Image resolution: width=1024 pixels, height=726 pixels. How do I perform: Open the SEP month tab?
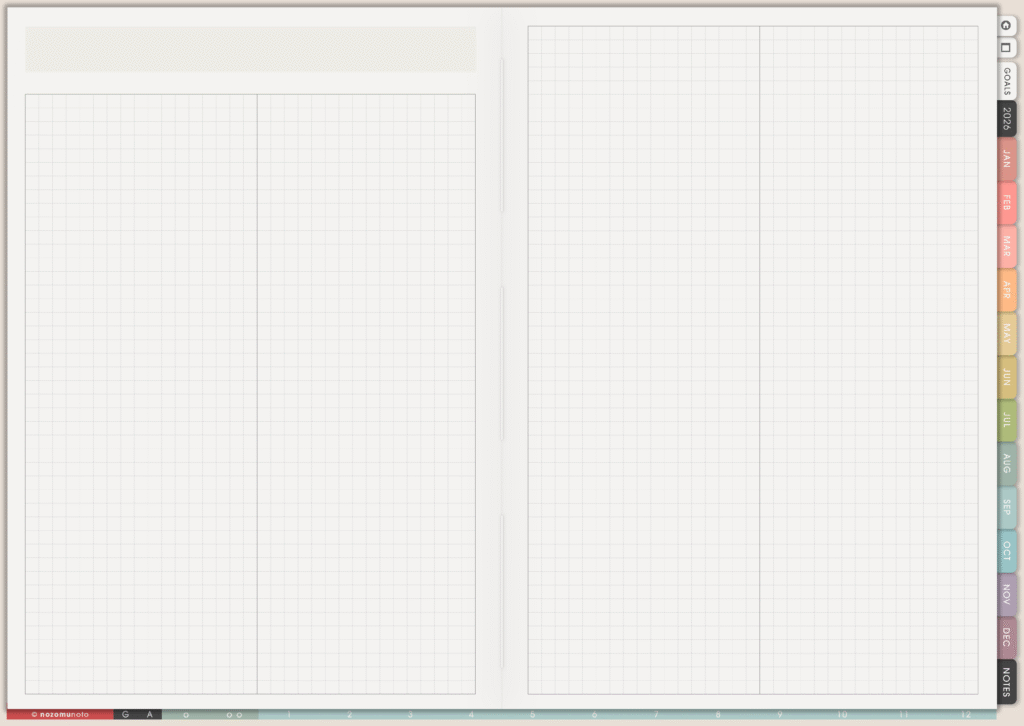(1006, 507)
